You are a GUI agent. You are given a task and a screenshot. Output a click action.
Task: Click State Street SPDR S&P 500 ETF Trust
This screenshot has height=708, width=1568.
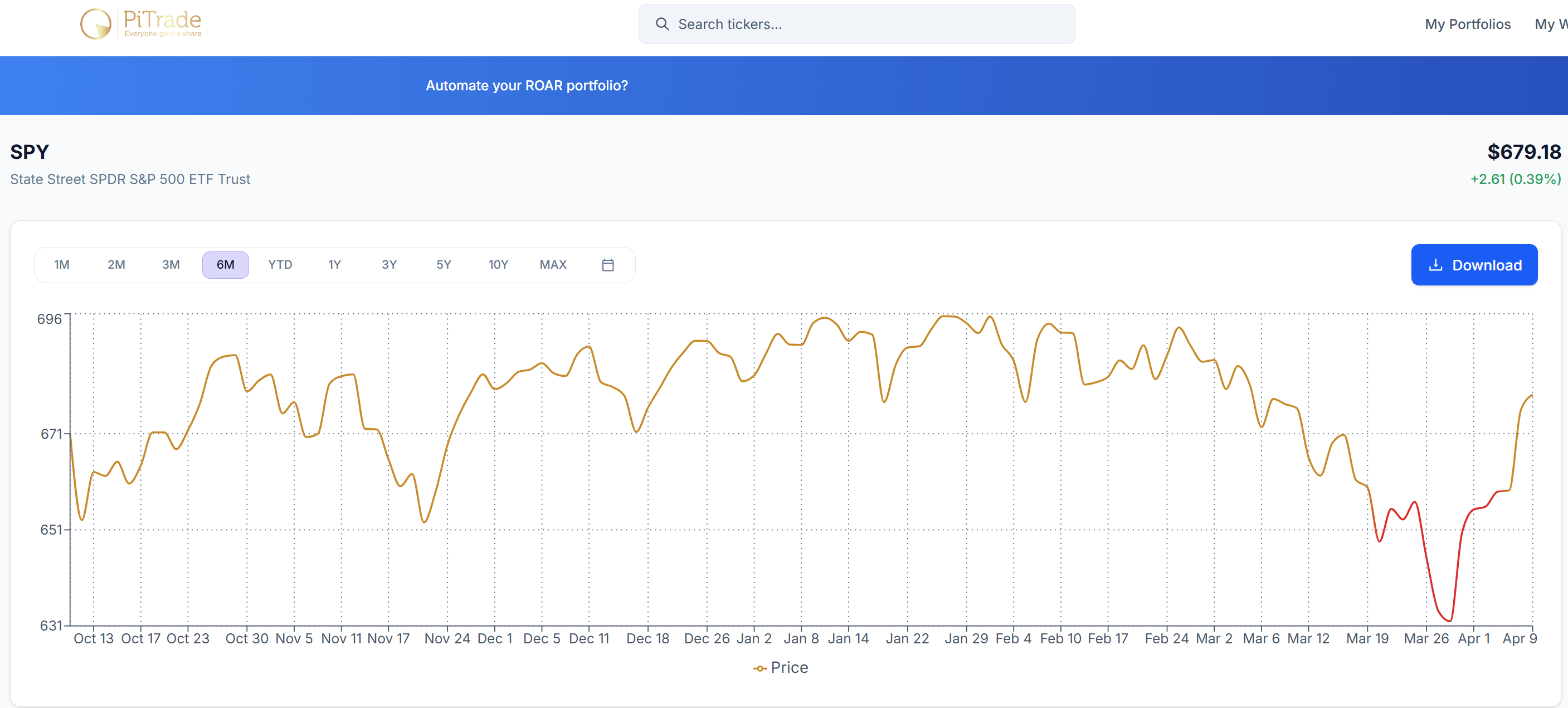(x=130, y=179)
